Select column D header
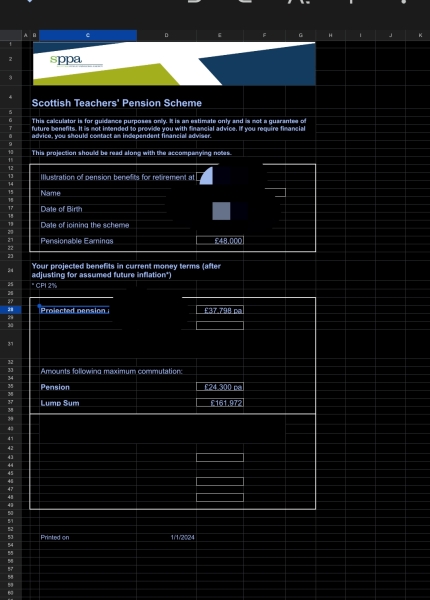The width and height of the screenshot is (430, 600). point(166,35)
